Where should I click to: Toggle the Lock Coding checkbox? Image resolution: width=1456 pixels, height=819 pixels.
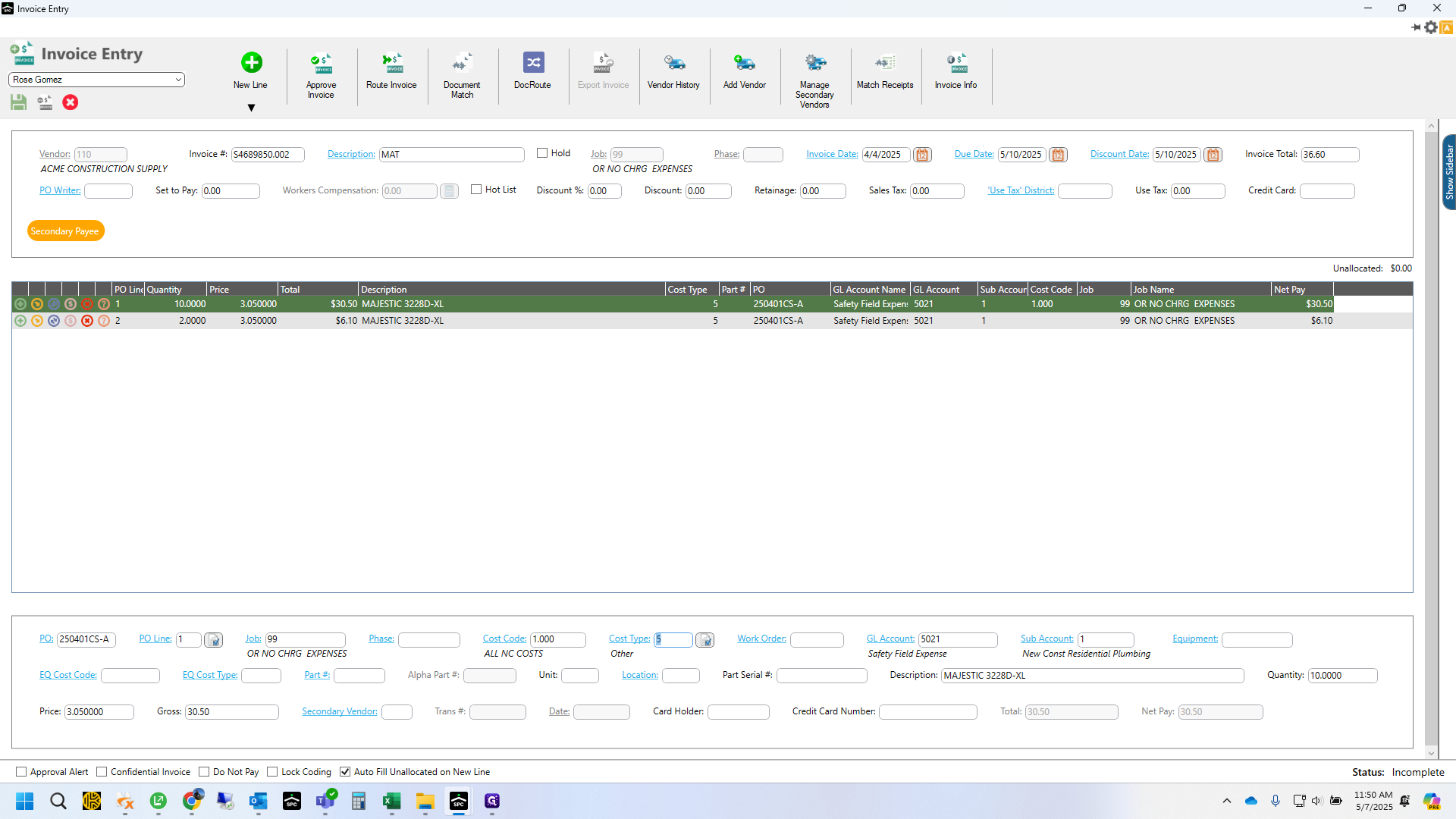pos(272,772)
